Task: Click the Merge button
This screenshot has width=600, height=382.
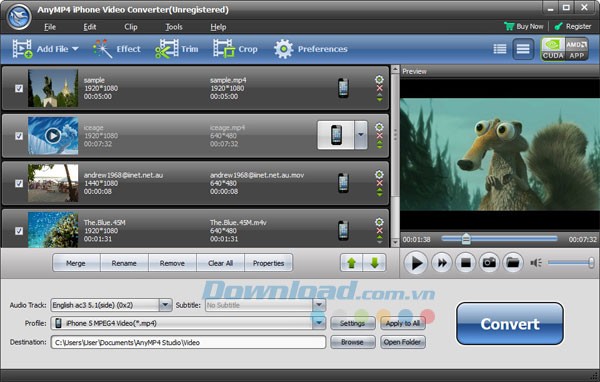Action: coord(76,263)
